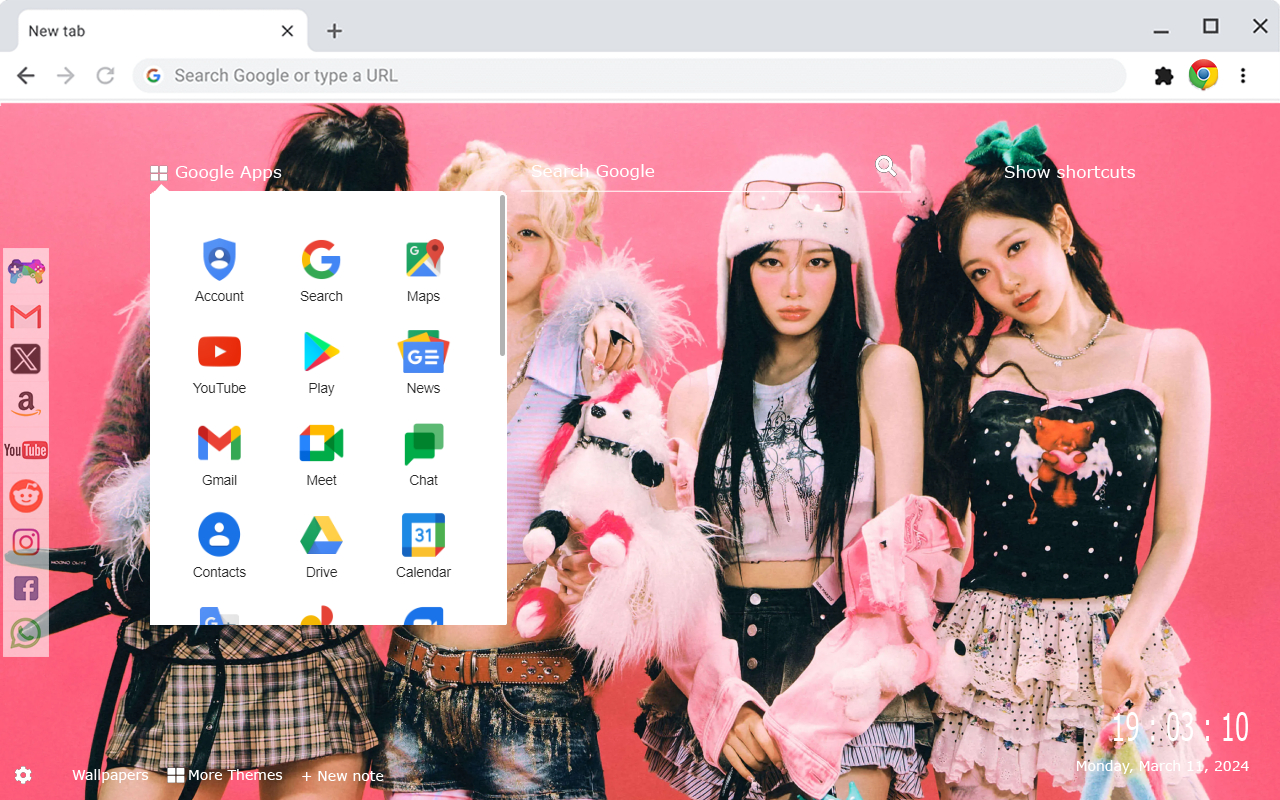
Task: Open Google Search app icon
Action: click(321, 260)
